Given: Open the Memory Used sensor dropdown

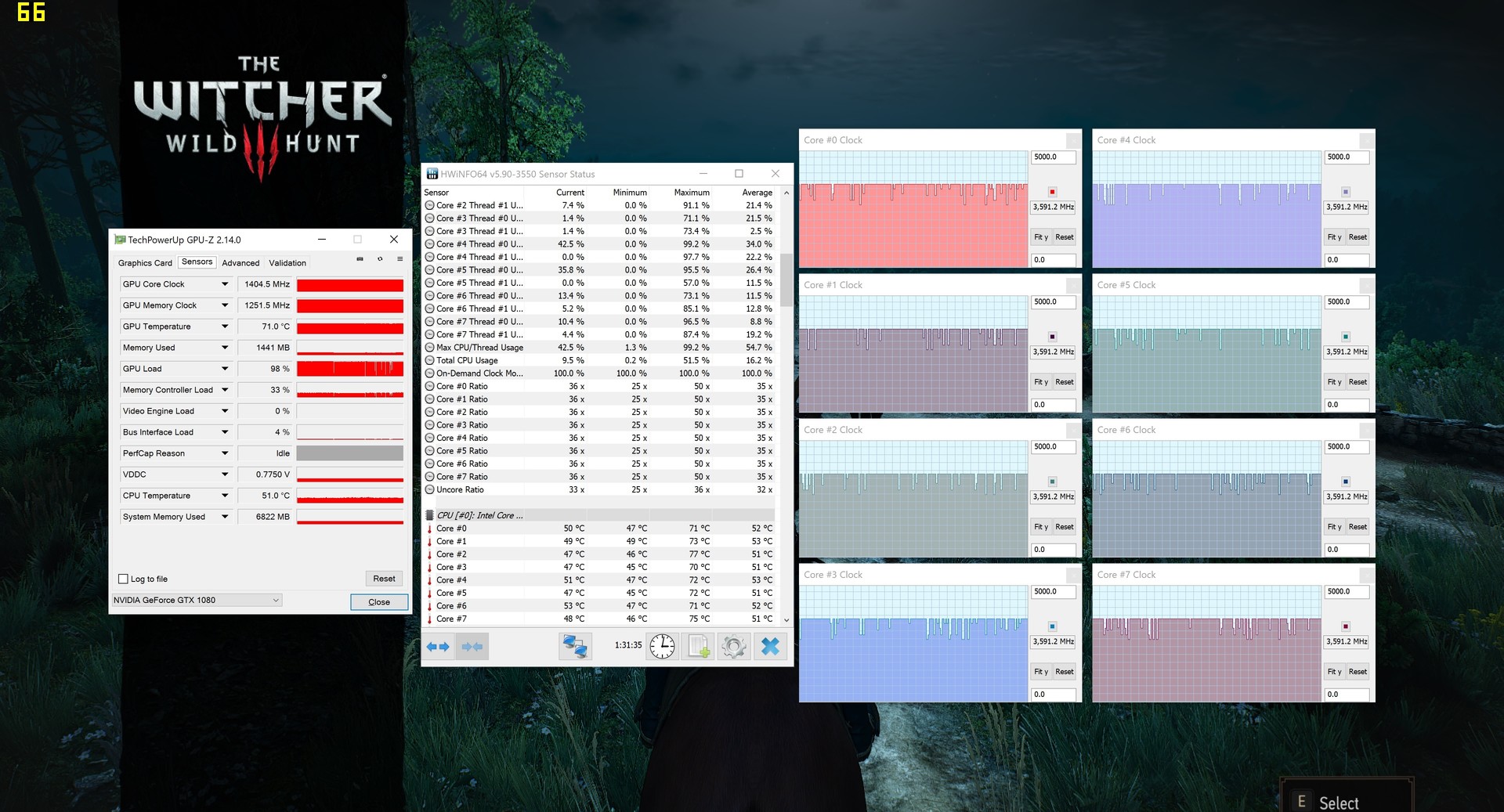Looking at the screenshot, I should (225, 348).
